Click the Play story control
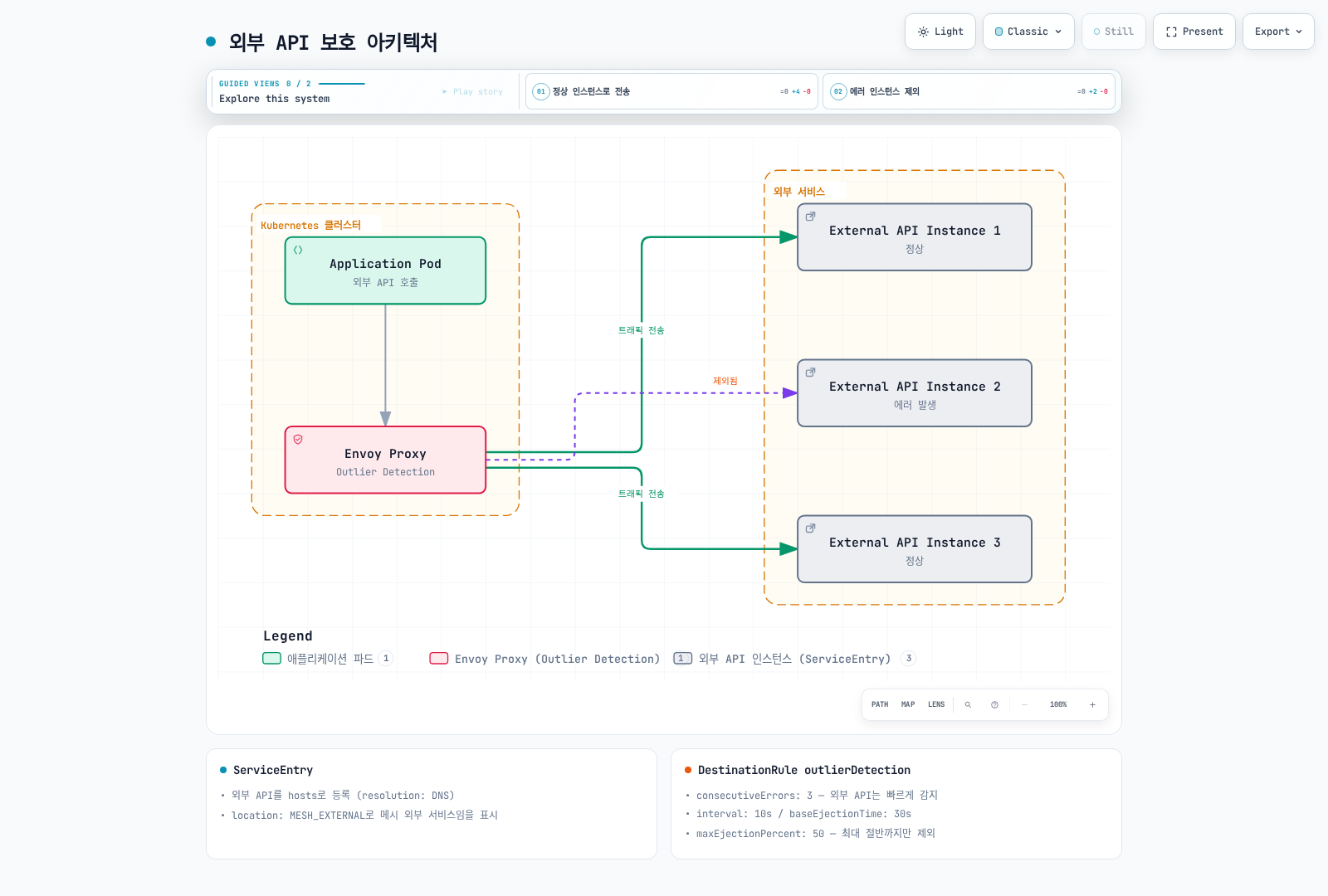The height and width of the screenshot is (896, 1328). pos(473,92)
